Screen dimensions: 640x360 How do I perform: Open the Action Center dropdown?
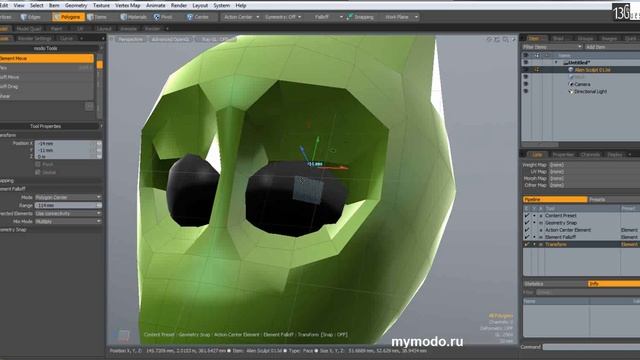pos(241,17)
